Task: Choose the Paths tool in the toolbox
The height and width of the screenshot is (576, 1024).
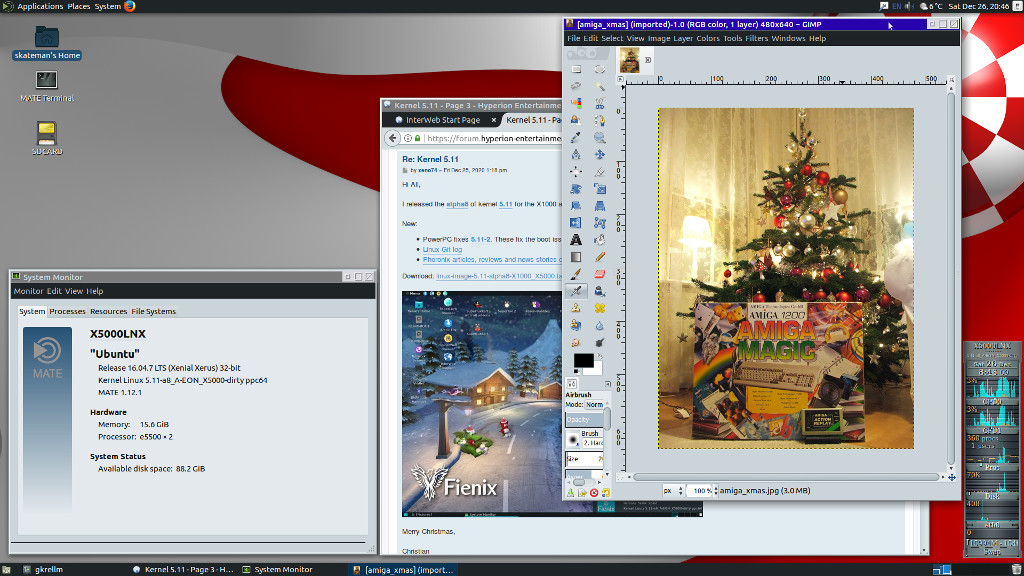Action: tap(600, 120)
